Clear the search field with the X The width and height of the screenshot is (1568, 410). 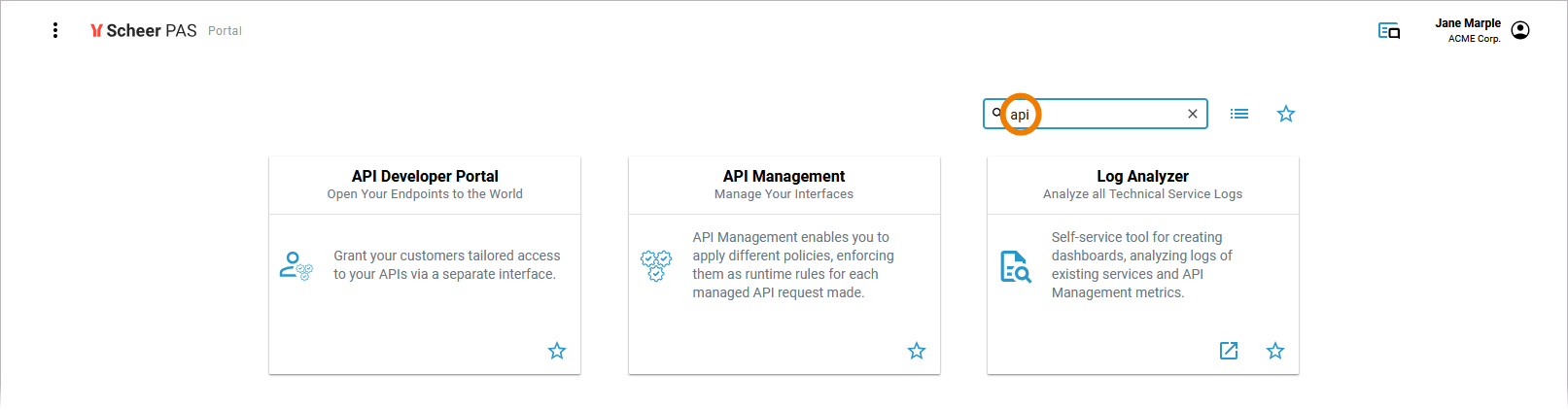tap(1193, 114)
